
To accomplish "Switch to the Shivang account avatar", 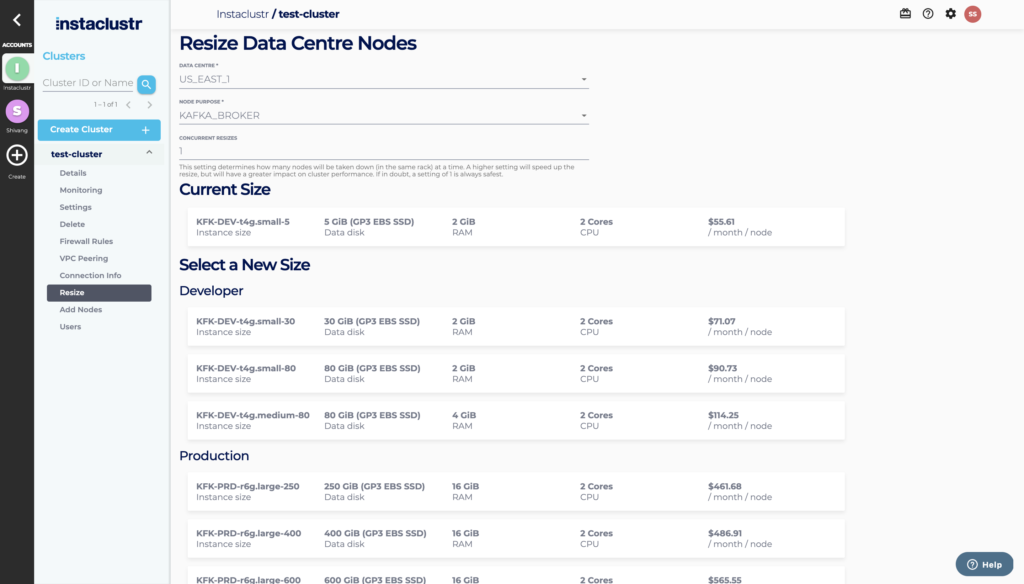I will tap(17, 111).
